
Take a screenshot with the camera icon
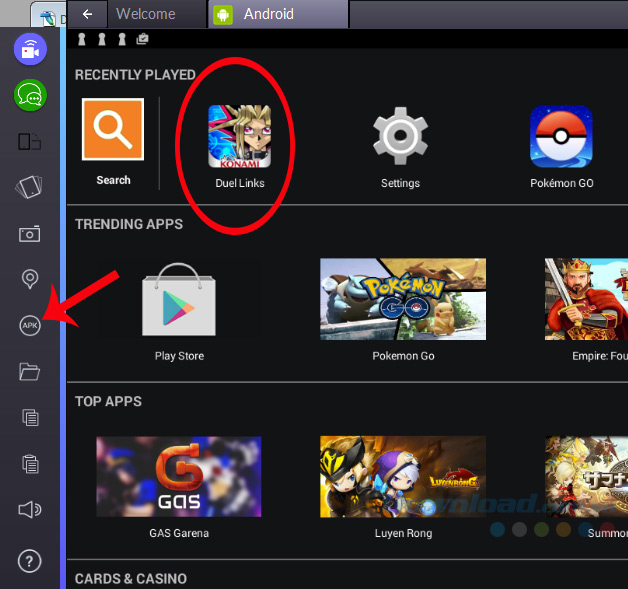30,233
